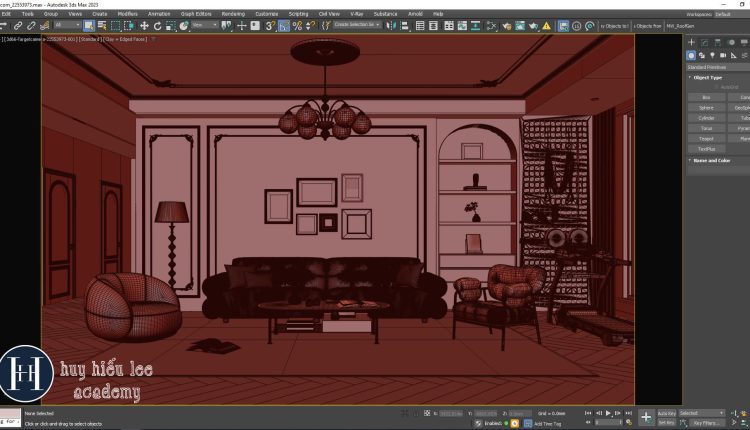Open the Create Selection Set dropdown
This screenshot has height=430, width=750.
pos(357,24)
